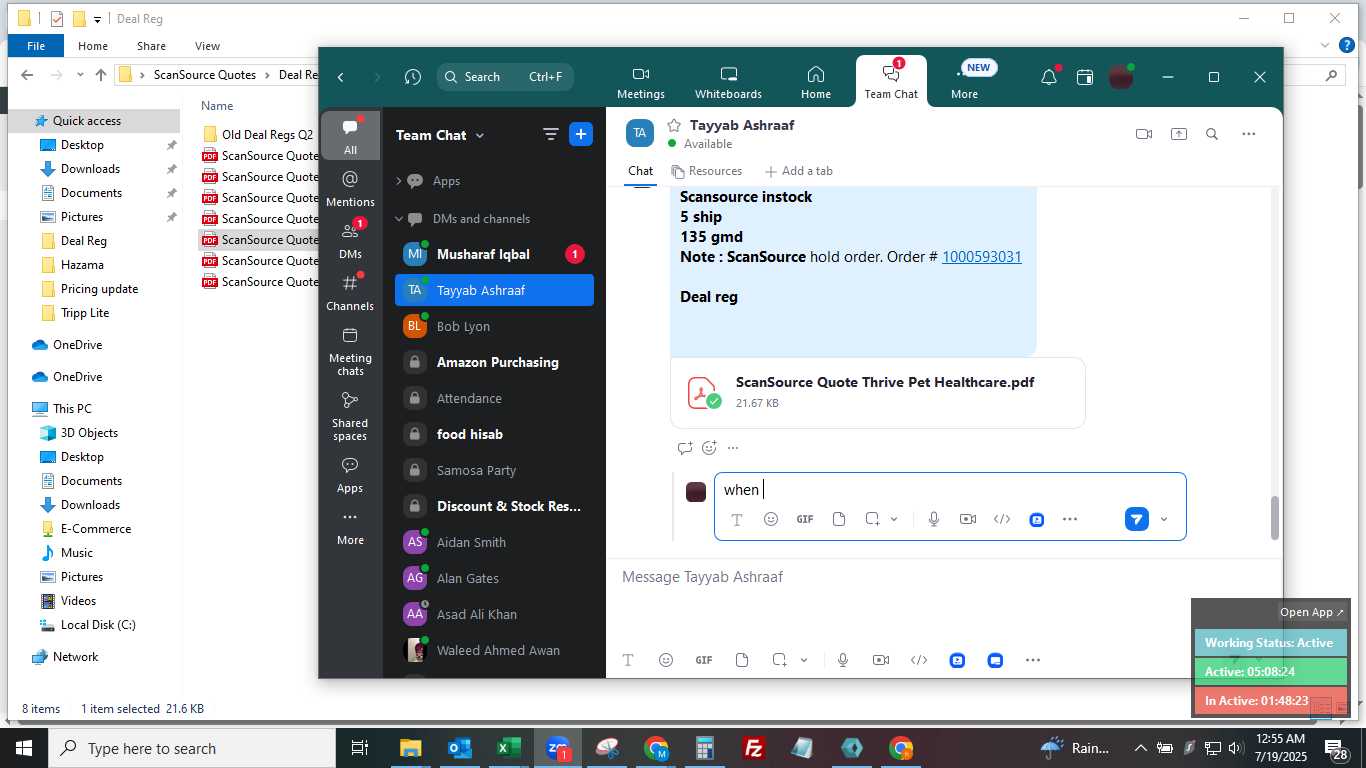Click the blue plus new chat button
1366x768 pixels.
tap(581, 134)
